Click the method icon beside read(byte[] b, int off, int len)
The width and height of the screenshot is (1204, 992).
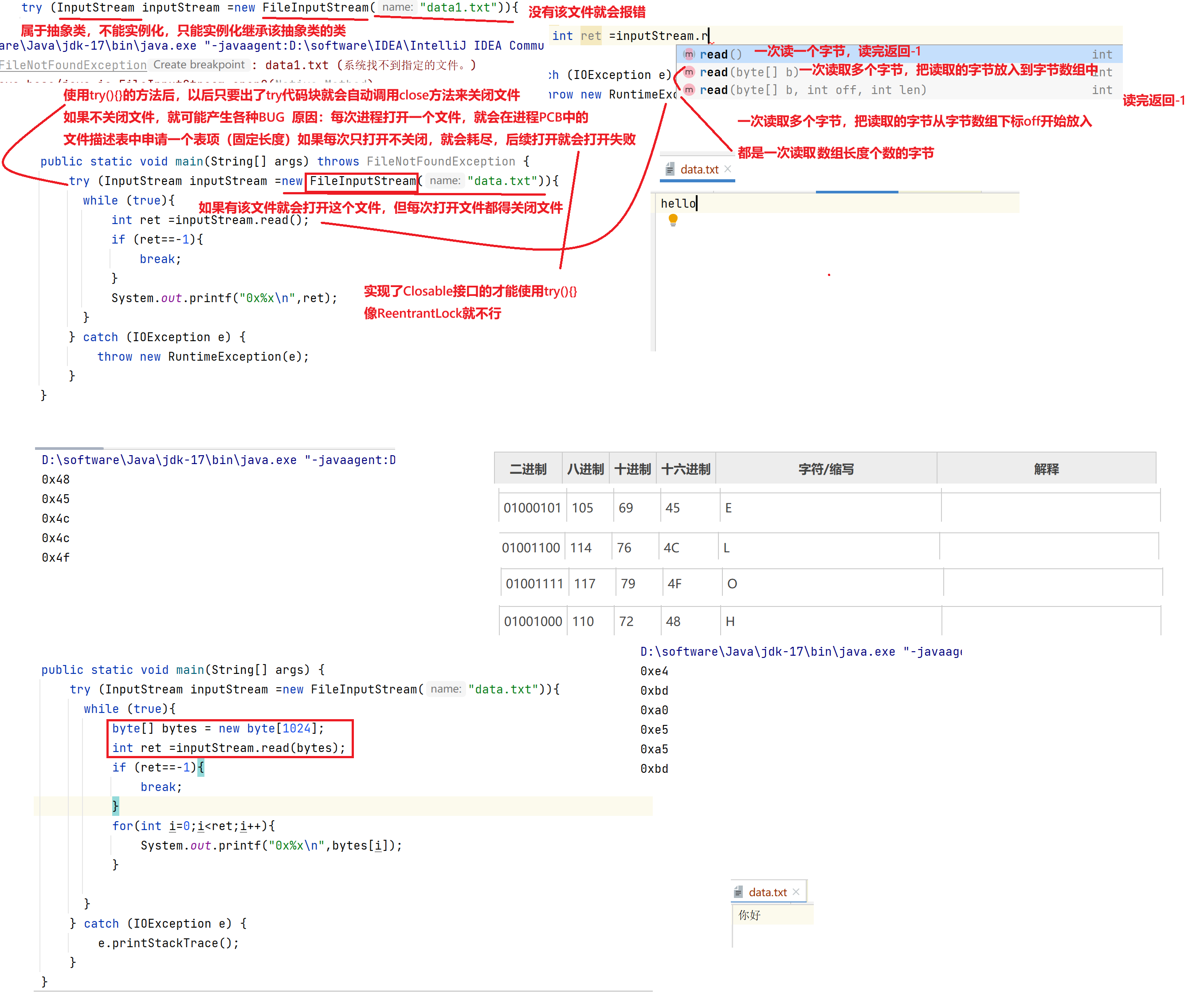690,90
